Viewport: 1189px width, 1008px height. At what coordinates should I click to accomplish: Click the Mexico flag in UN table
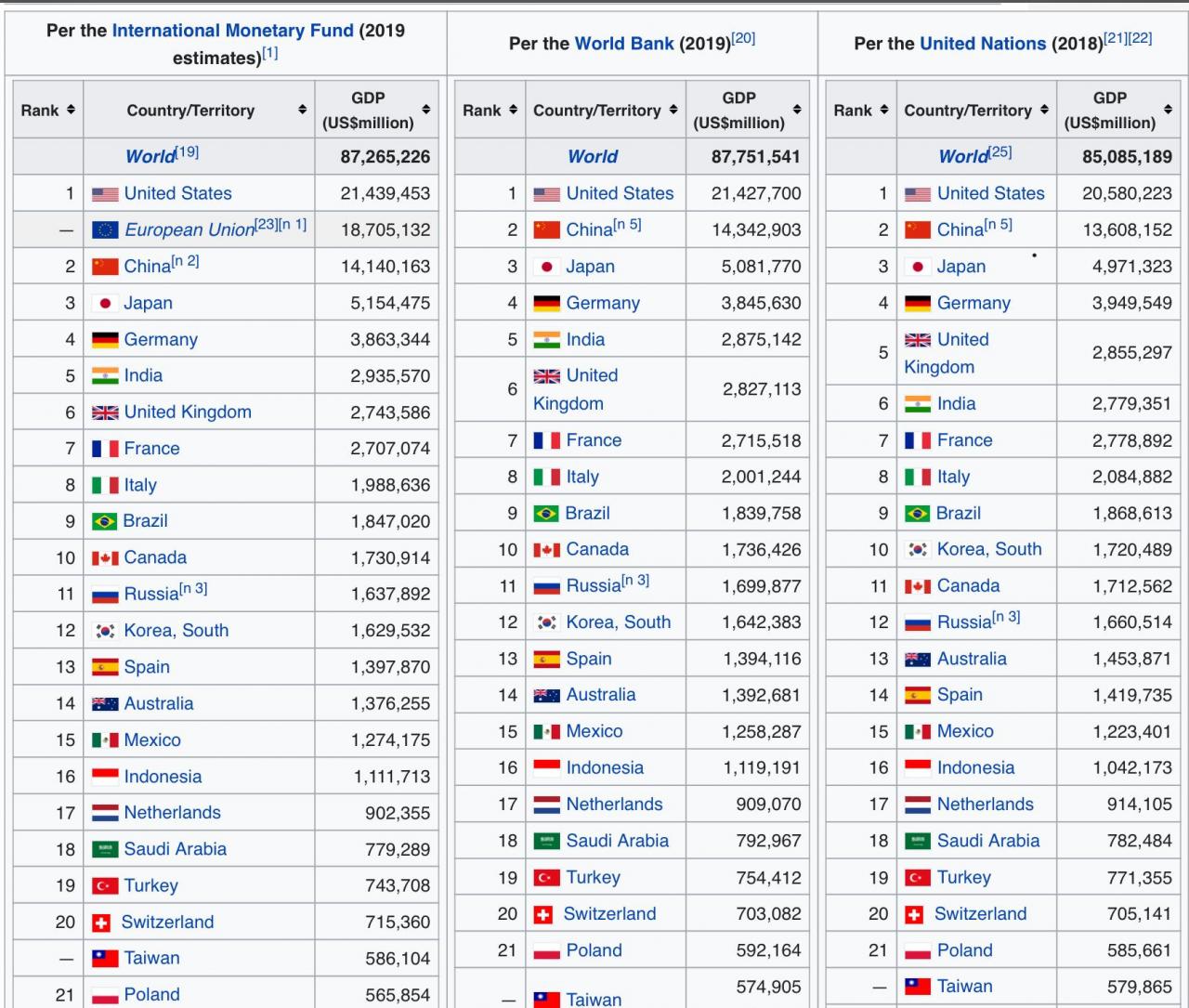[918, 732]
